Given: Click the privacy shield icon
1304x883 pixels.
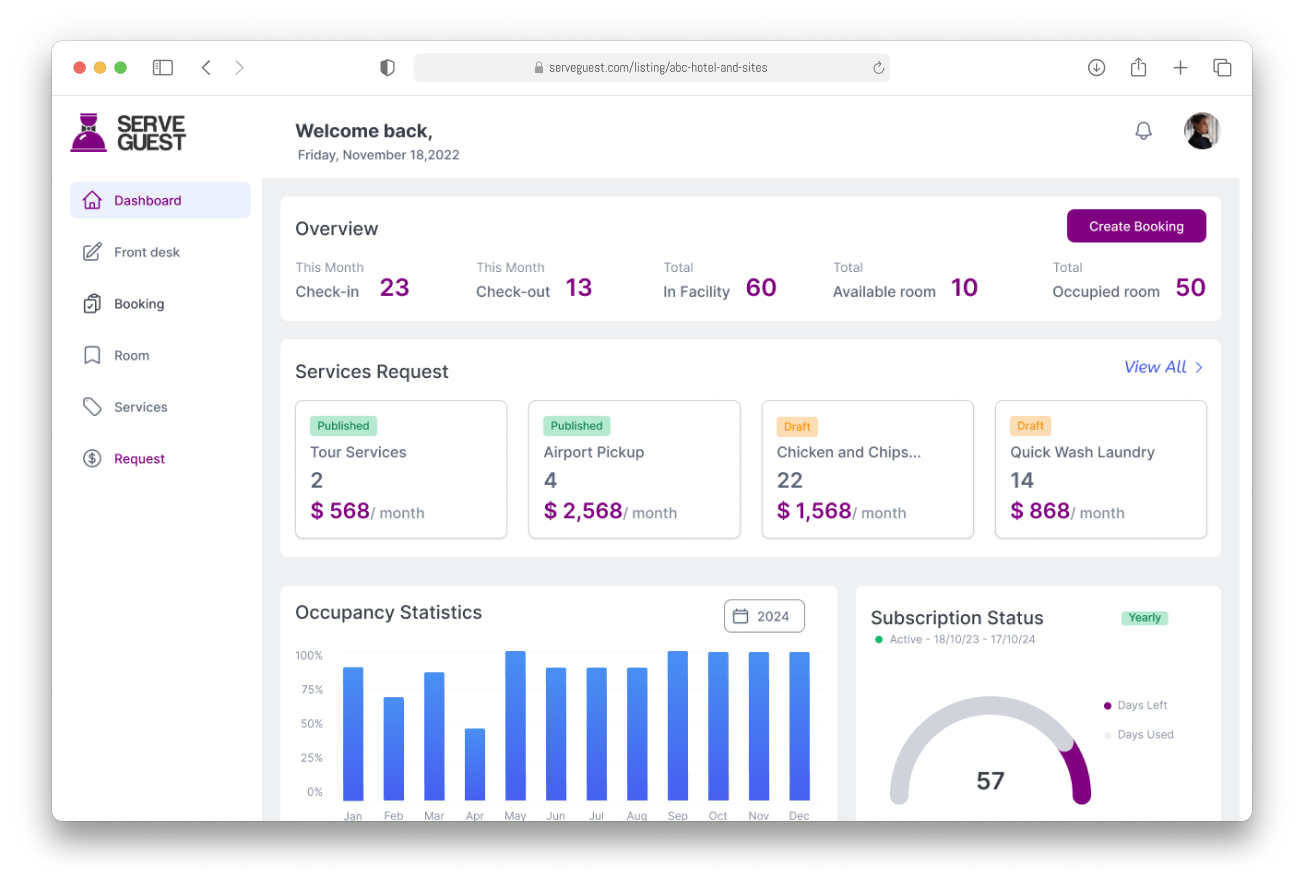Looking at the screenshot, I should coord(387,68).
